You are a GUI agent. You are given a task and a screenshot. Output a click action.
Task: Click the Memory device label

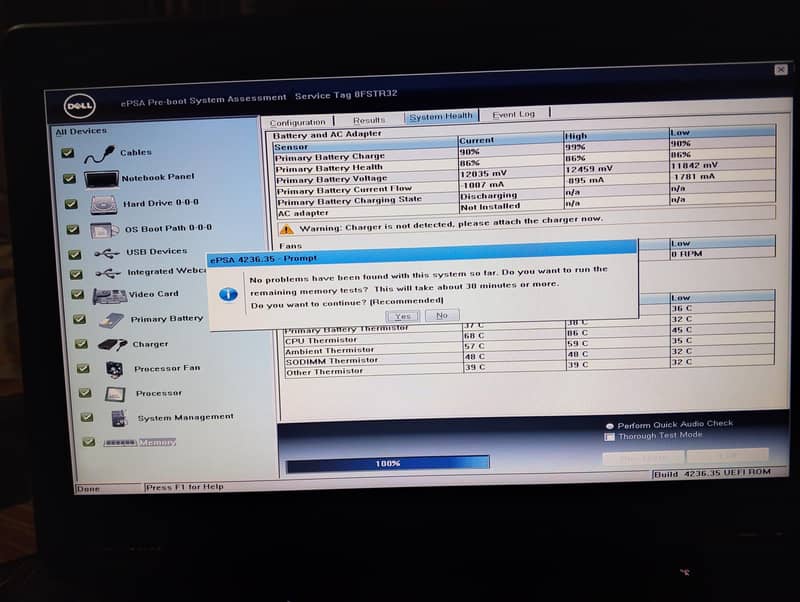[x=158, y=442]
